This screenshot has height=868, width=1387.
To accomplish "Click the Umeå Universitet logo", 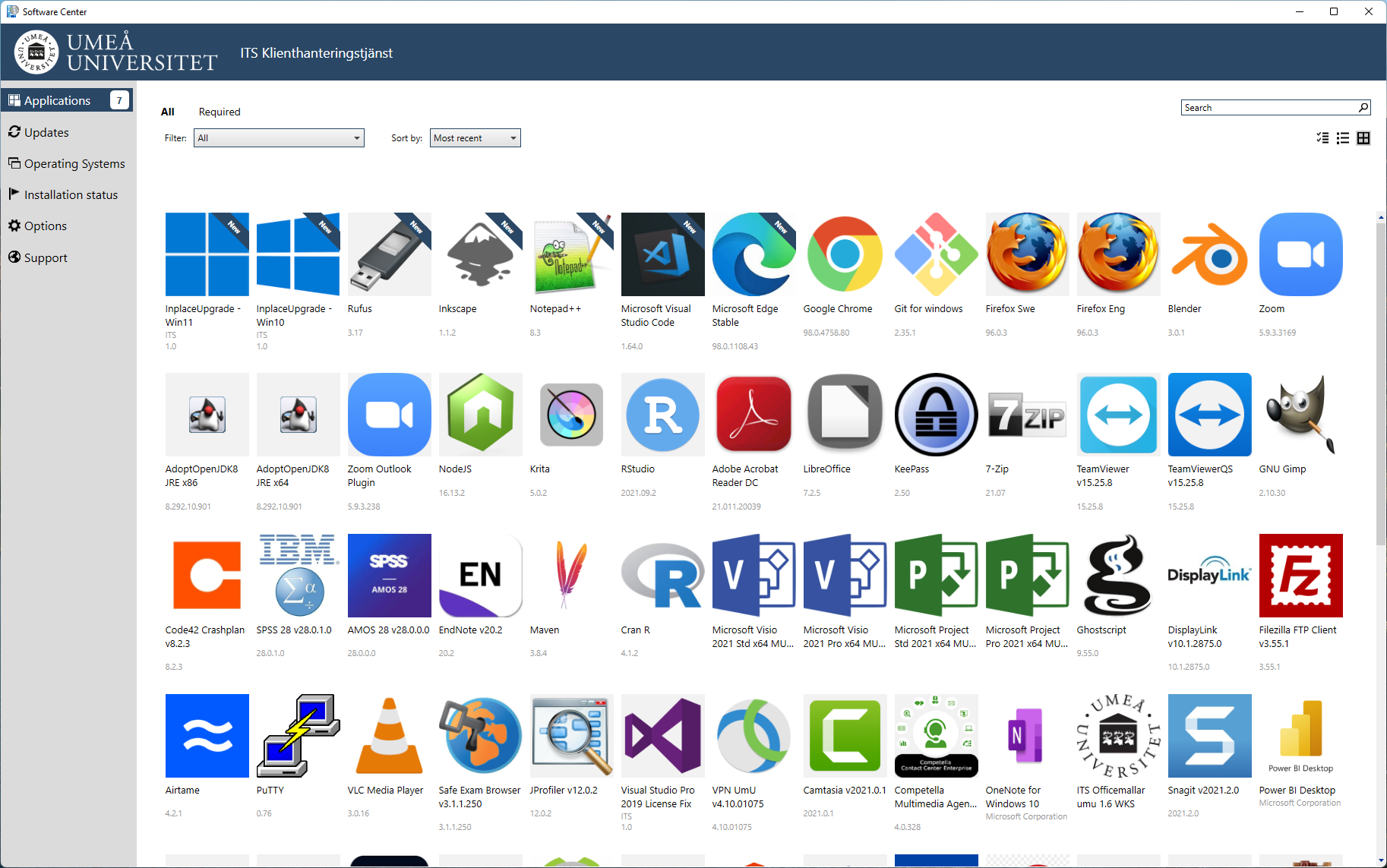I will [x=116, y=52].
